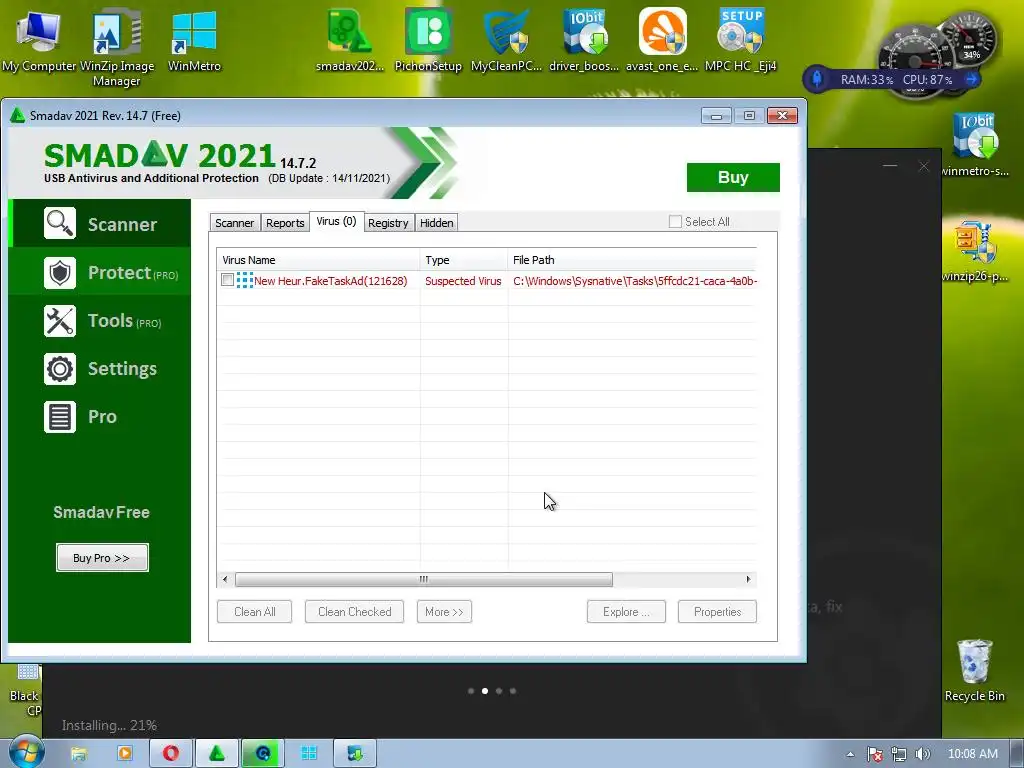
Task: Switch to the Hidden tab
Action: click(x=436, y=223)
